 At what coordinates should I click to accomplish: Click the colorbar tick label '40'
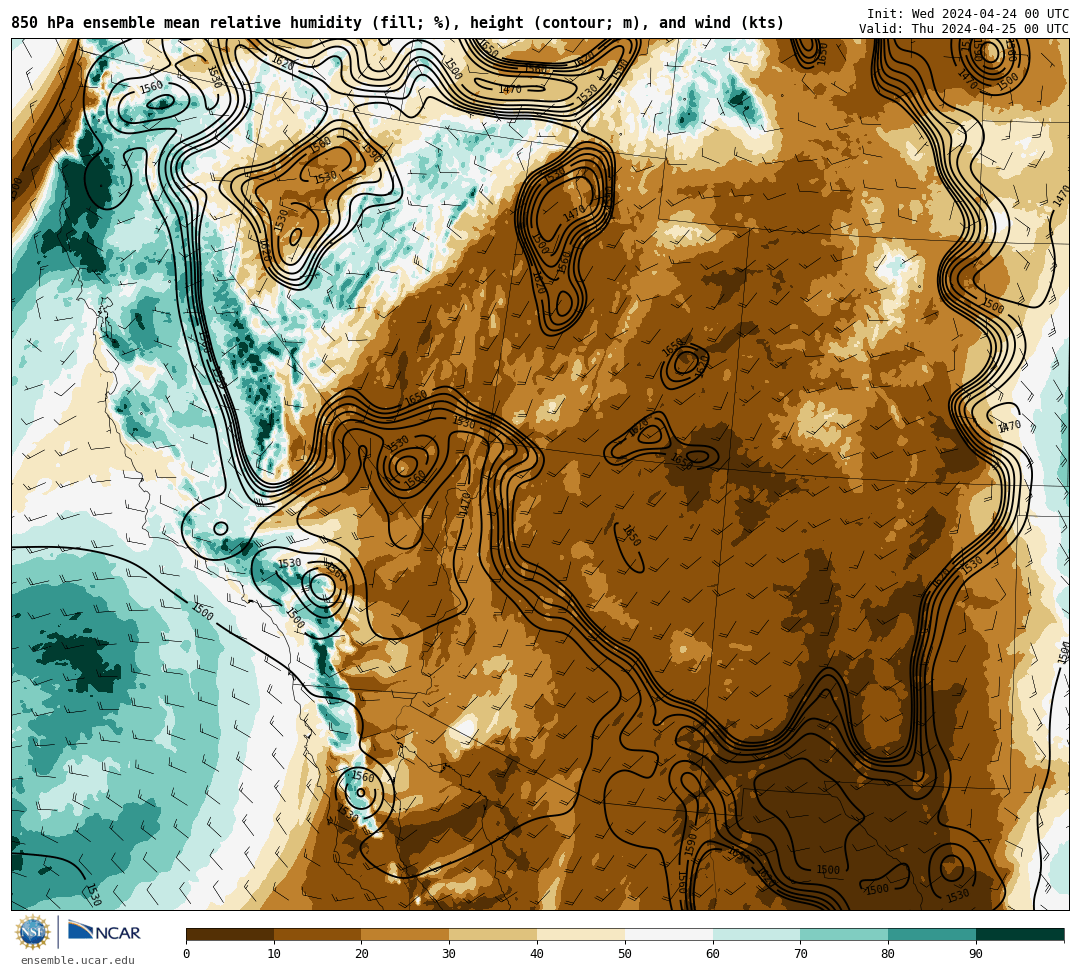coord(537,954)
